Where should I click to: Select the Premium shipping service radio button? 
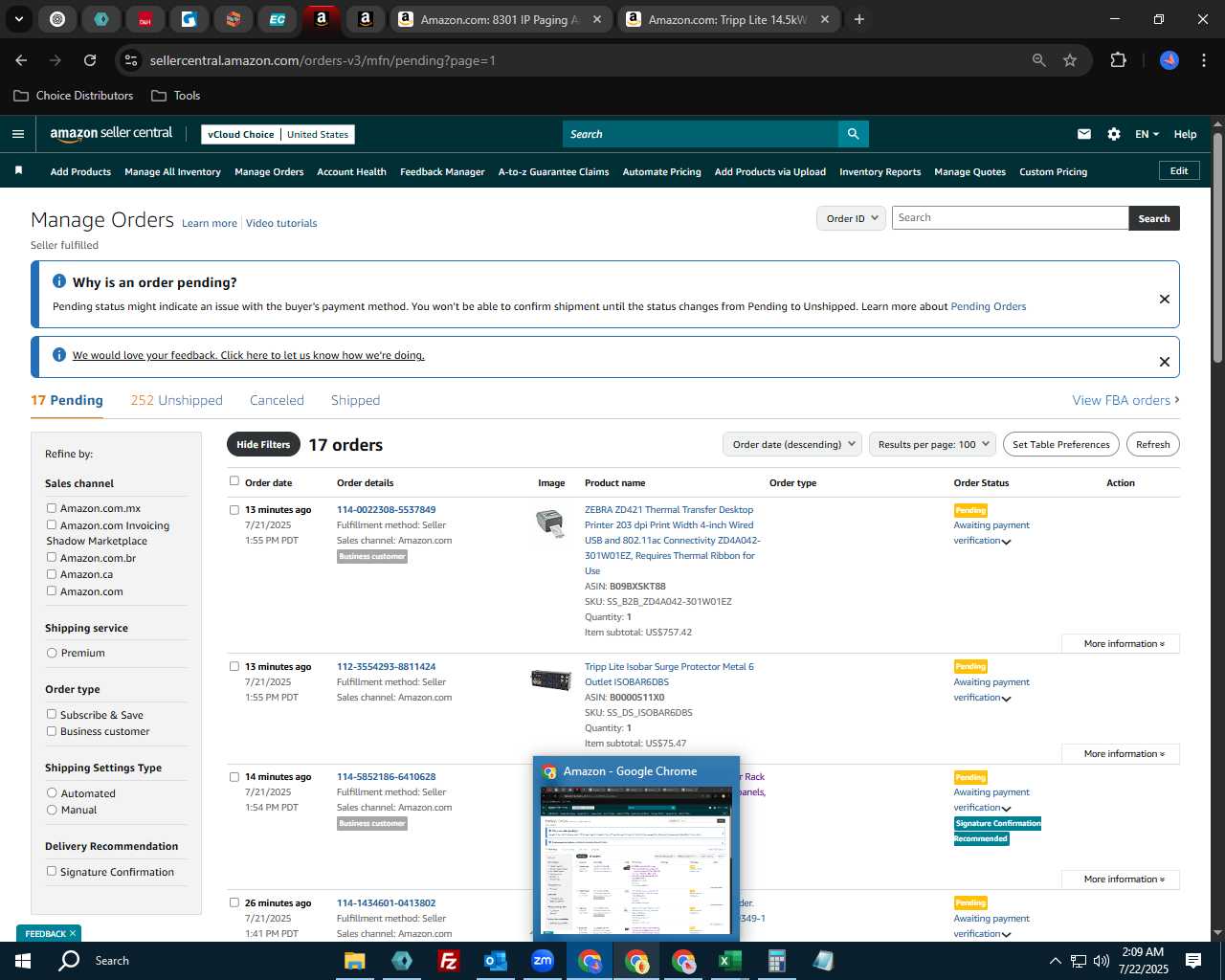pos(52,653)
